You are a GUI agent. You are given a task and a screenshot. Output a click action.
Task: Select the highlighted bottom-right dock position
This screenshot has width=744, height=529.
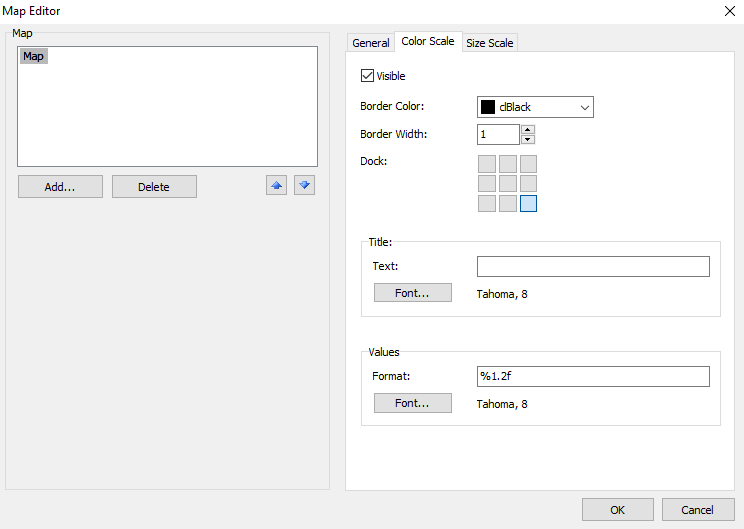528,204
